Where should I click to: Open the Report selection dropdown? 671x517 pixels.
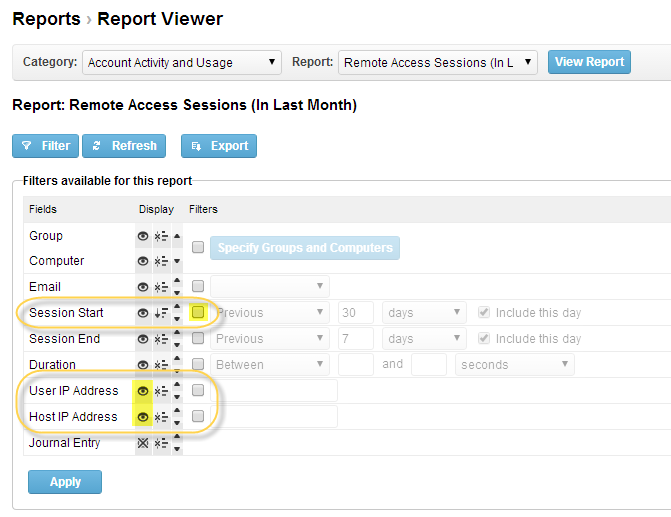tap(437, 62)
